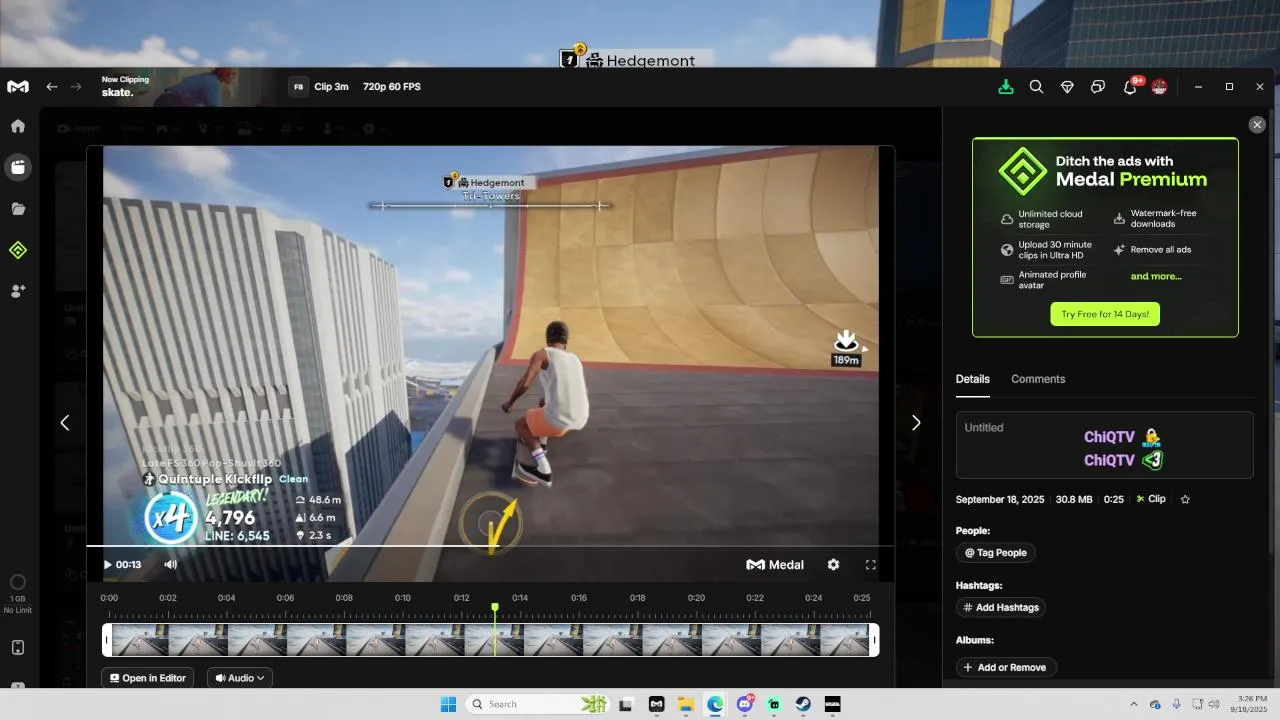Click the taskbar Search box
Image resolution: width=1280 pixels, height=720 pixels.
(538, 704)
